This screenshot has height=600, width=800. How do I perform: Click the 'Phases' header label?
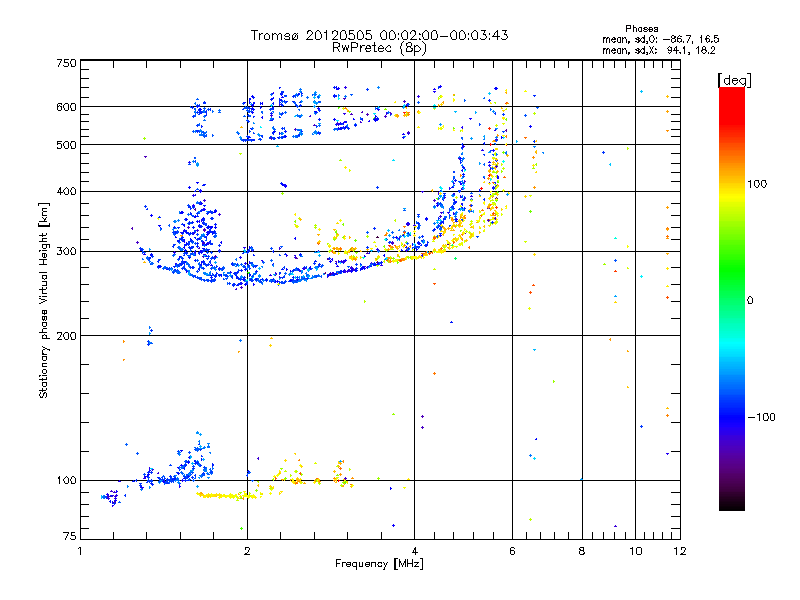click(642, 29)
